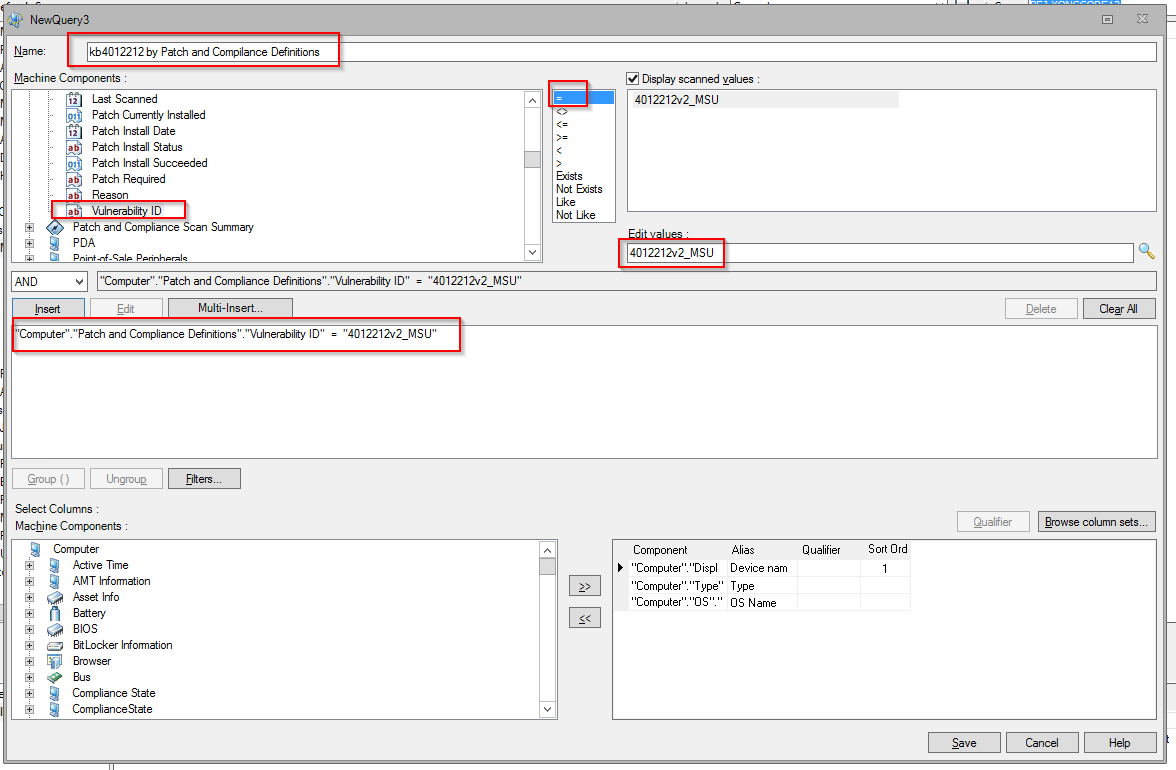Viewport: 1176px width, 770px height.
Task: Open the AND/OR logic dropdown
Action: (x=48, y=282)
